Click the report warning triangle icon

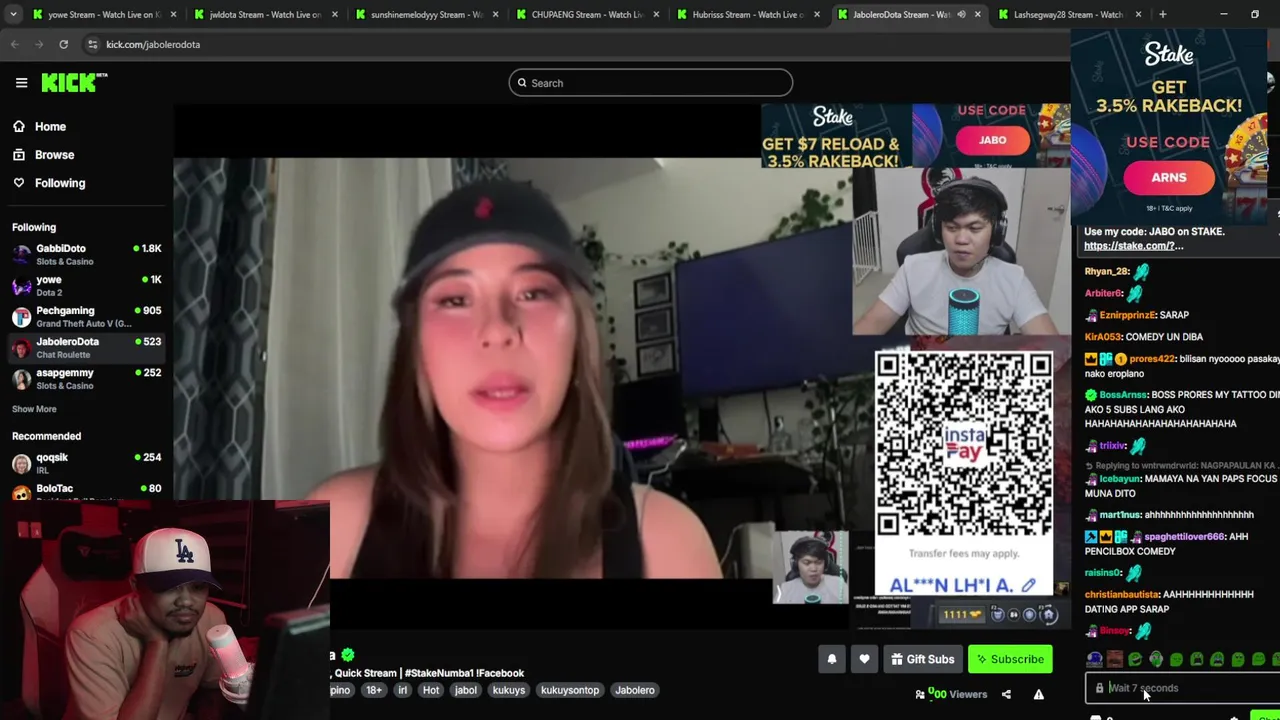(1038, 694)
